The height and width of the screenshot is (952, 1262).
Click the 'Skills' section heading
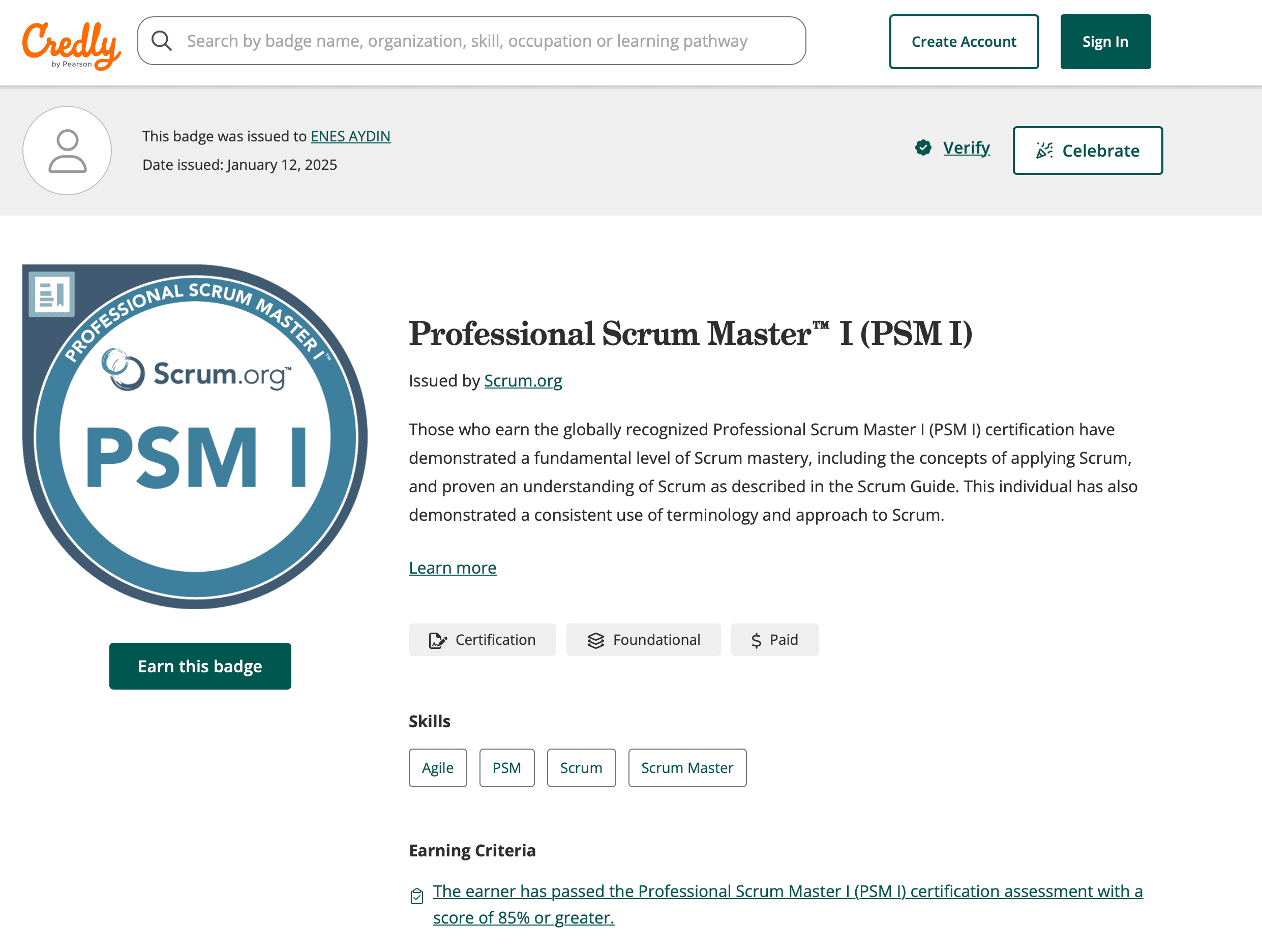click(x=430, y=722)
